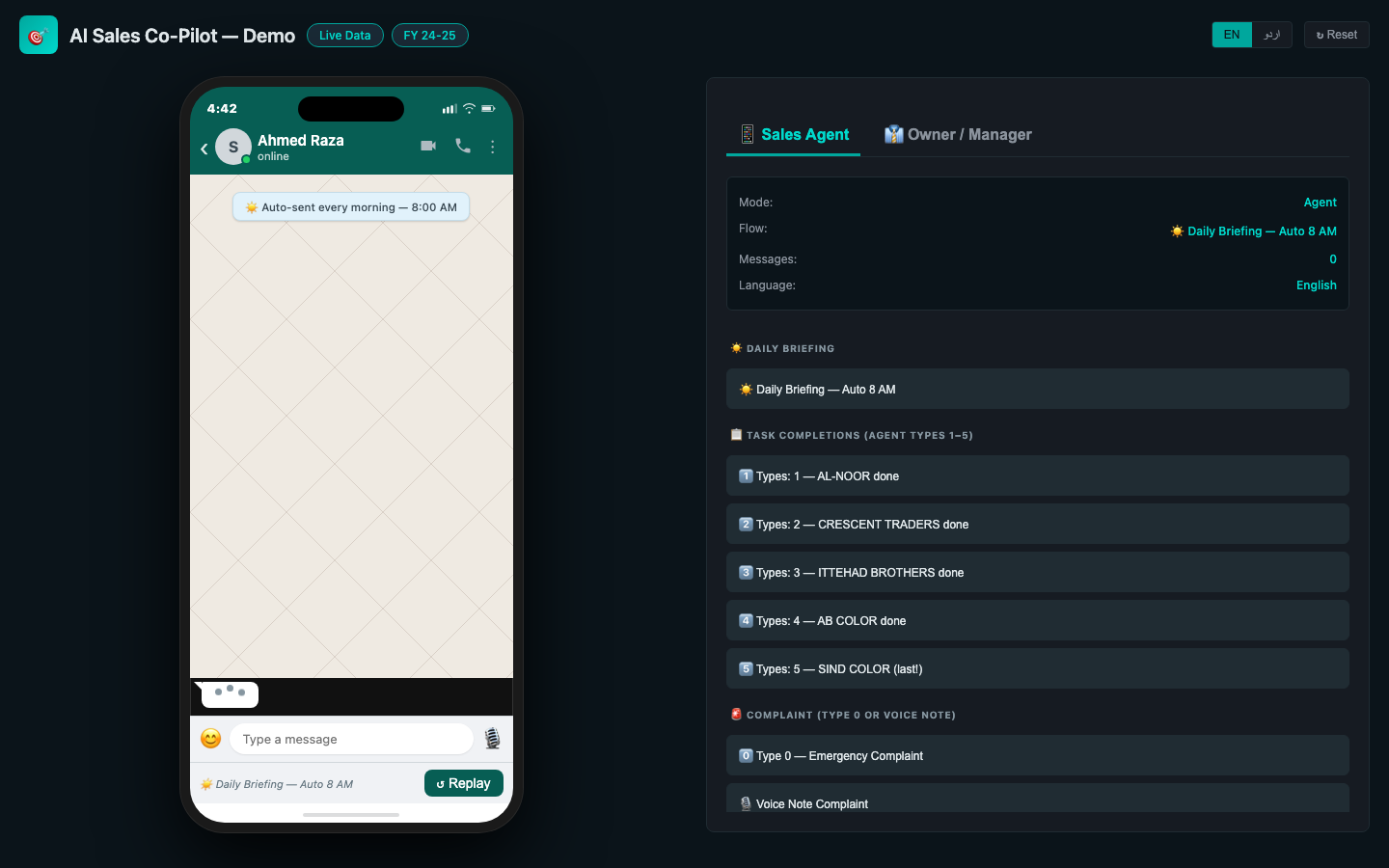Click the TASK COMPLETIONS section heading
Screen dimensions: 1389x868
[852, 435]
